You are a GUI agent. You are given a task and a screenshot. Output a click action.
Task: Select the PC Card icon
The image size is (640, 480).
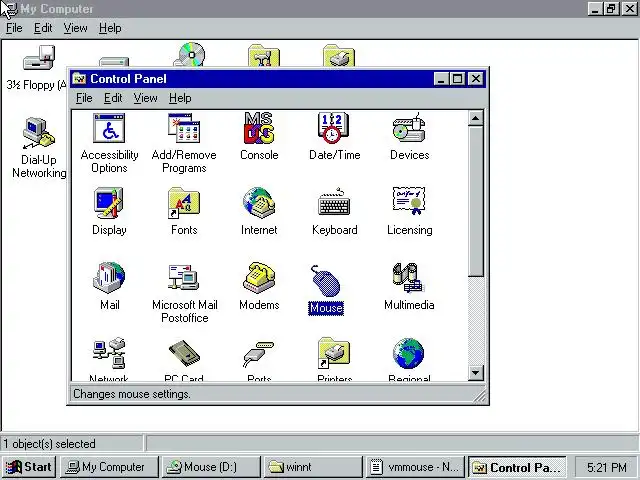(x=184, y=353)
